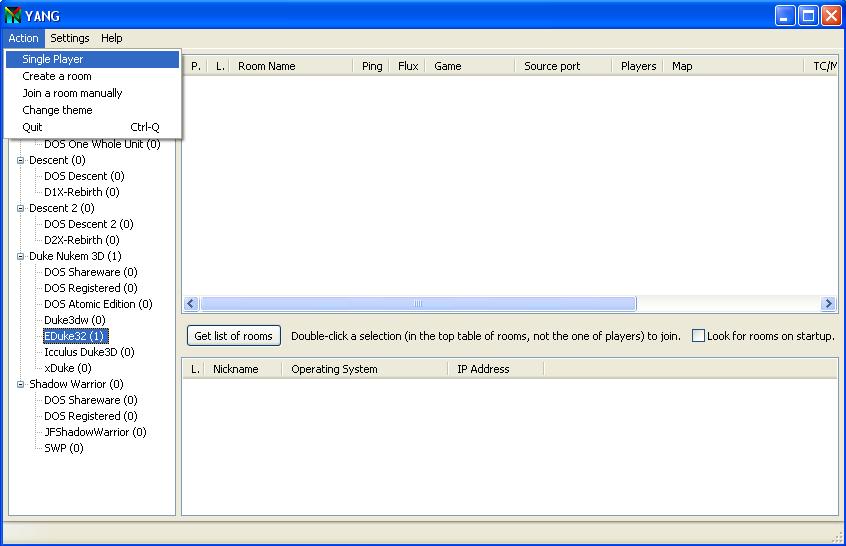Image resolution: width=846 pixels, height=546 pixels.
Task: Select DOS Descent (0) tree item
Action: click(84, 176)
